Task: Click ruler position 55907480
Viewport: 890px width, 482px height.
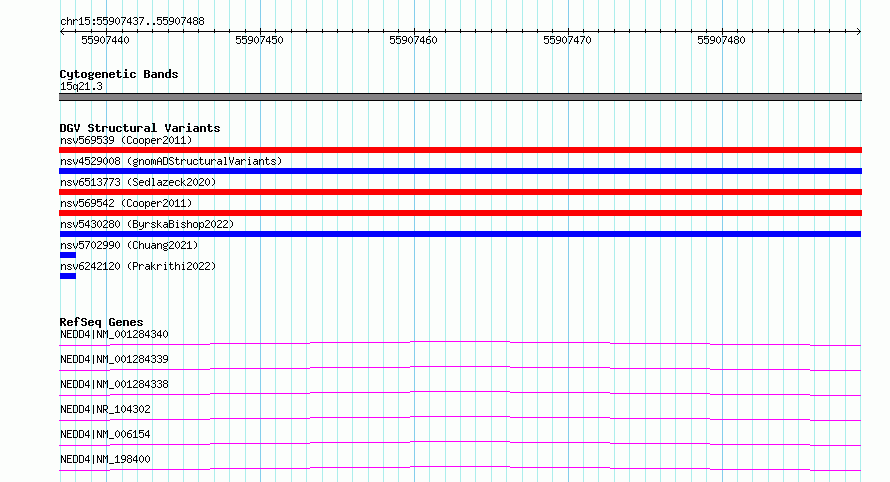Action: pos(721,40)
